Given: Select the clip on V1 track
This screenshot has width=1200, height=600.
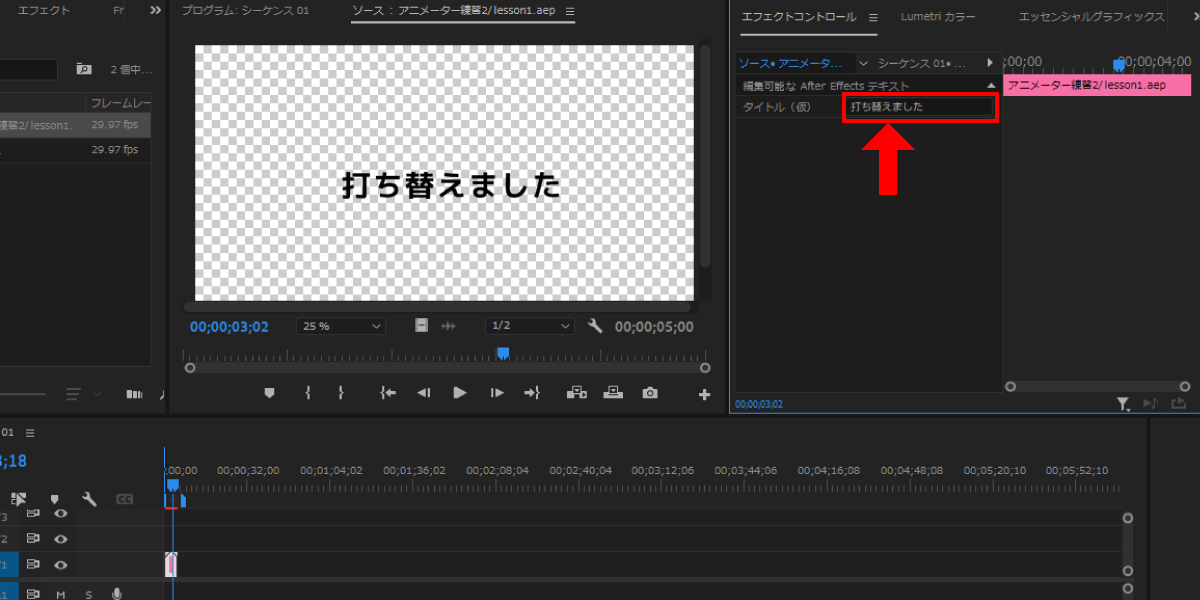Looking at the screenshot, I should pyautogui.click(x=171, y=564).
